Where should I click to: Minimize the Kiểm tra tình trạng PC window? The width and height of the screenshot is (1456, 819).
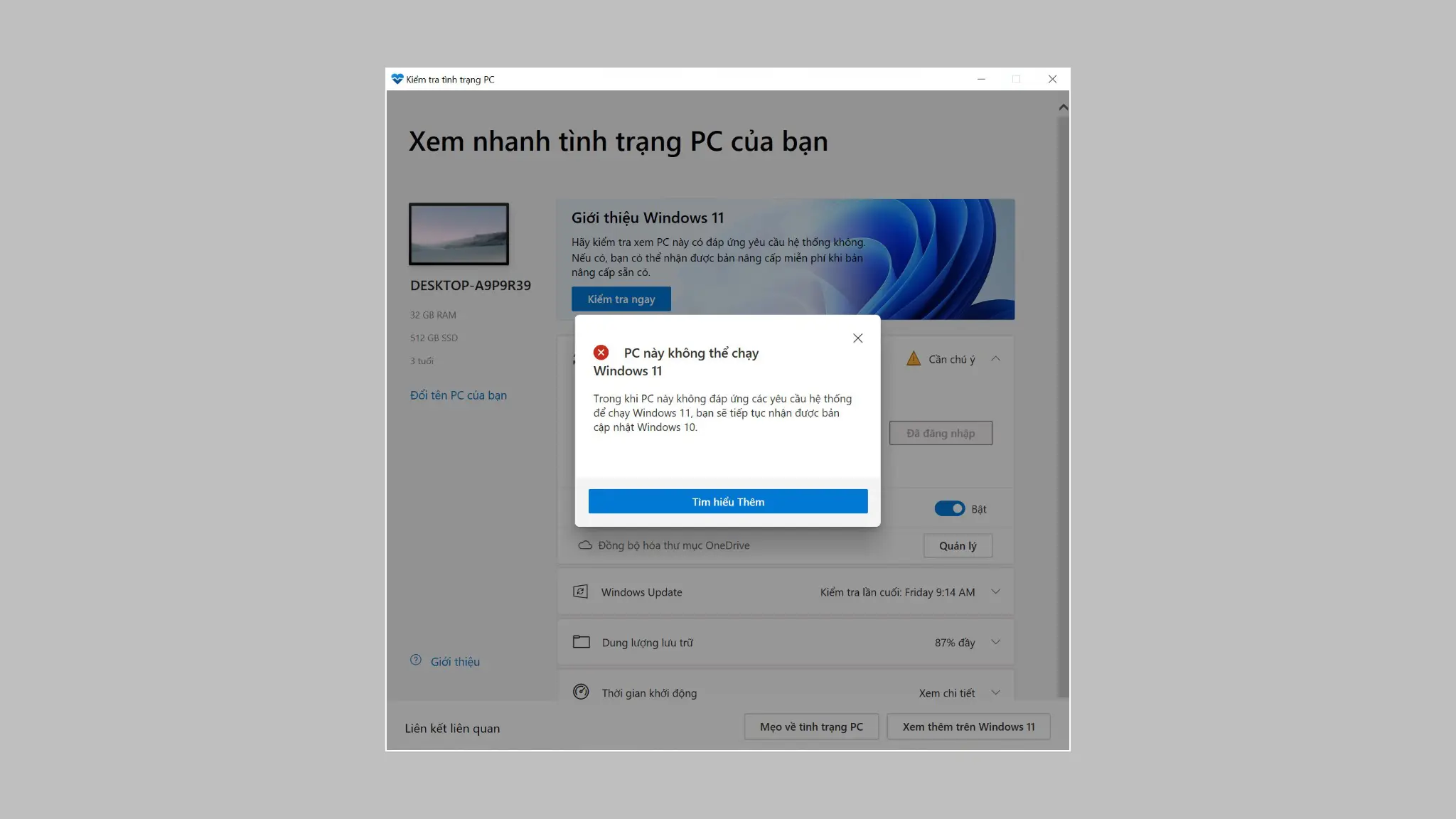click(x=981, y=79)
